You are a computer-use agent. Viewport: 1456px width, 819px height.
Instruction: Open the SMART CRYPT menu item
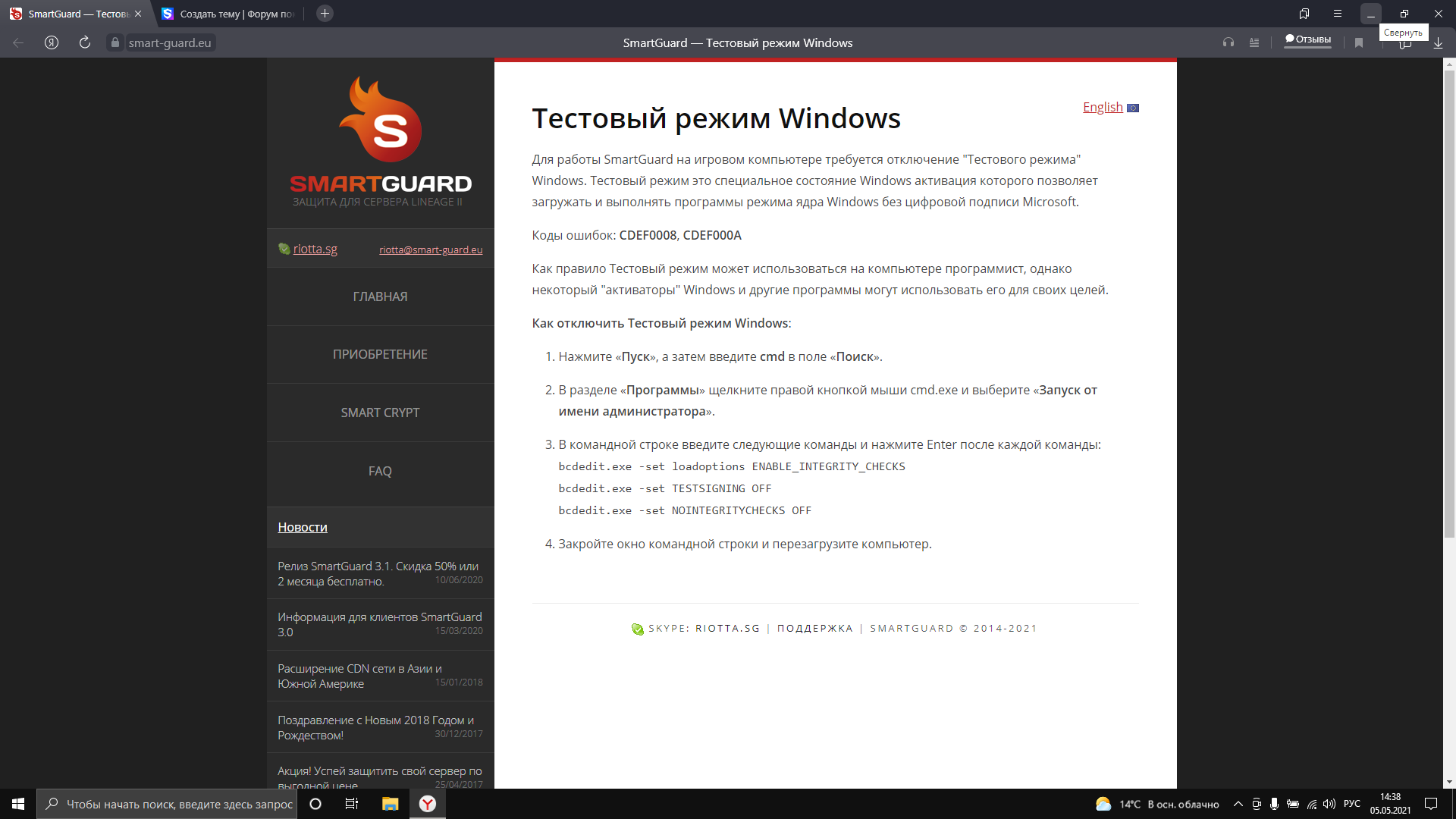tap(380, 413)
